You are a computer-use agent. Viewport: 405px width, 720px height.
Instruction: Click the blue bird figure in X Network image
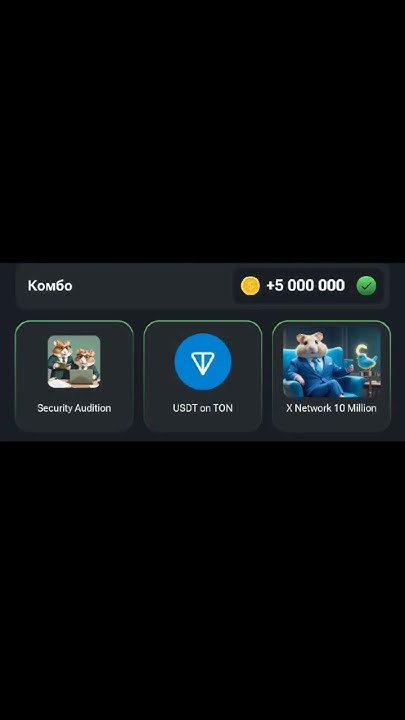pos(367,355)
